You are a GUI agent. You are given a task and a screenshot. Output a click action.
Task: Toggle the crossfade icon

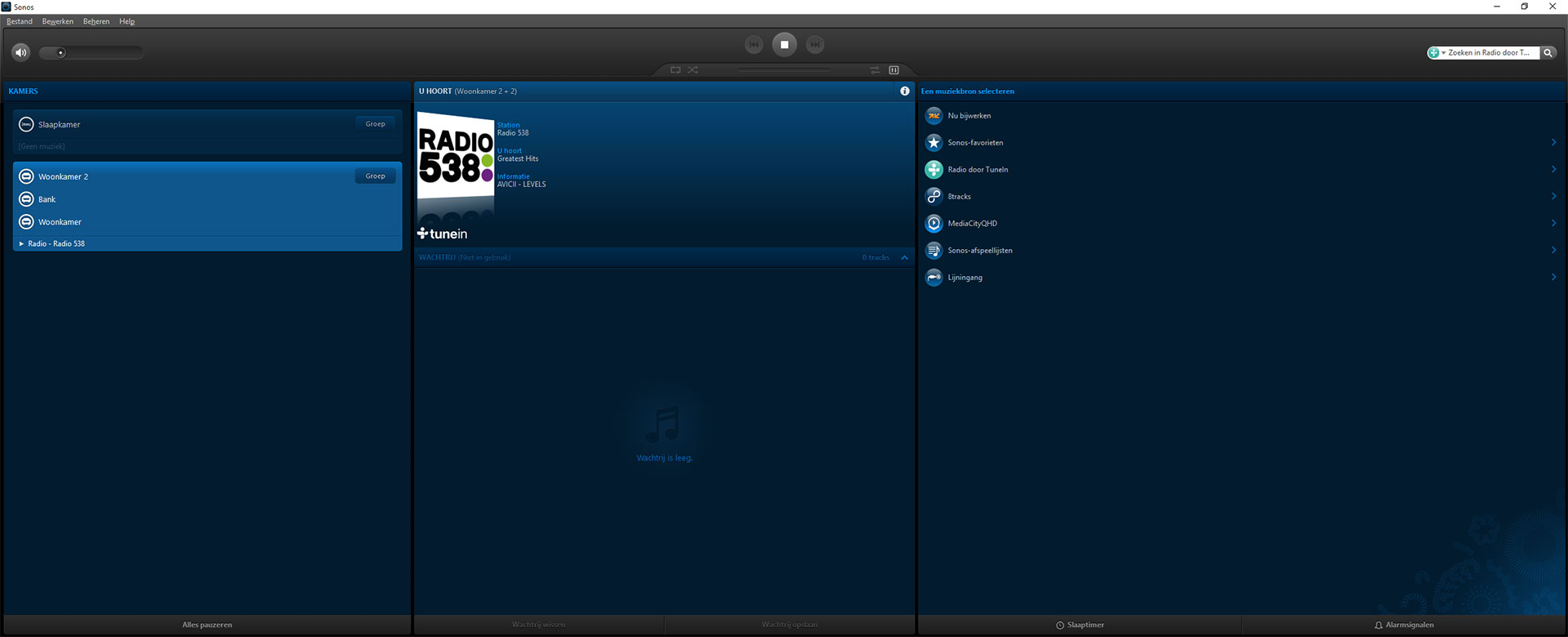875,70
